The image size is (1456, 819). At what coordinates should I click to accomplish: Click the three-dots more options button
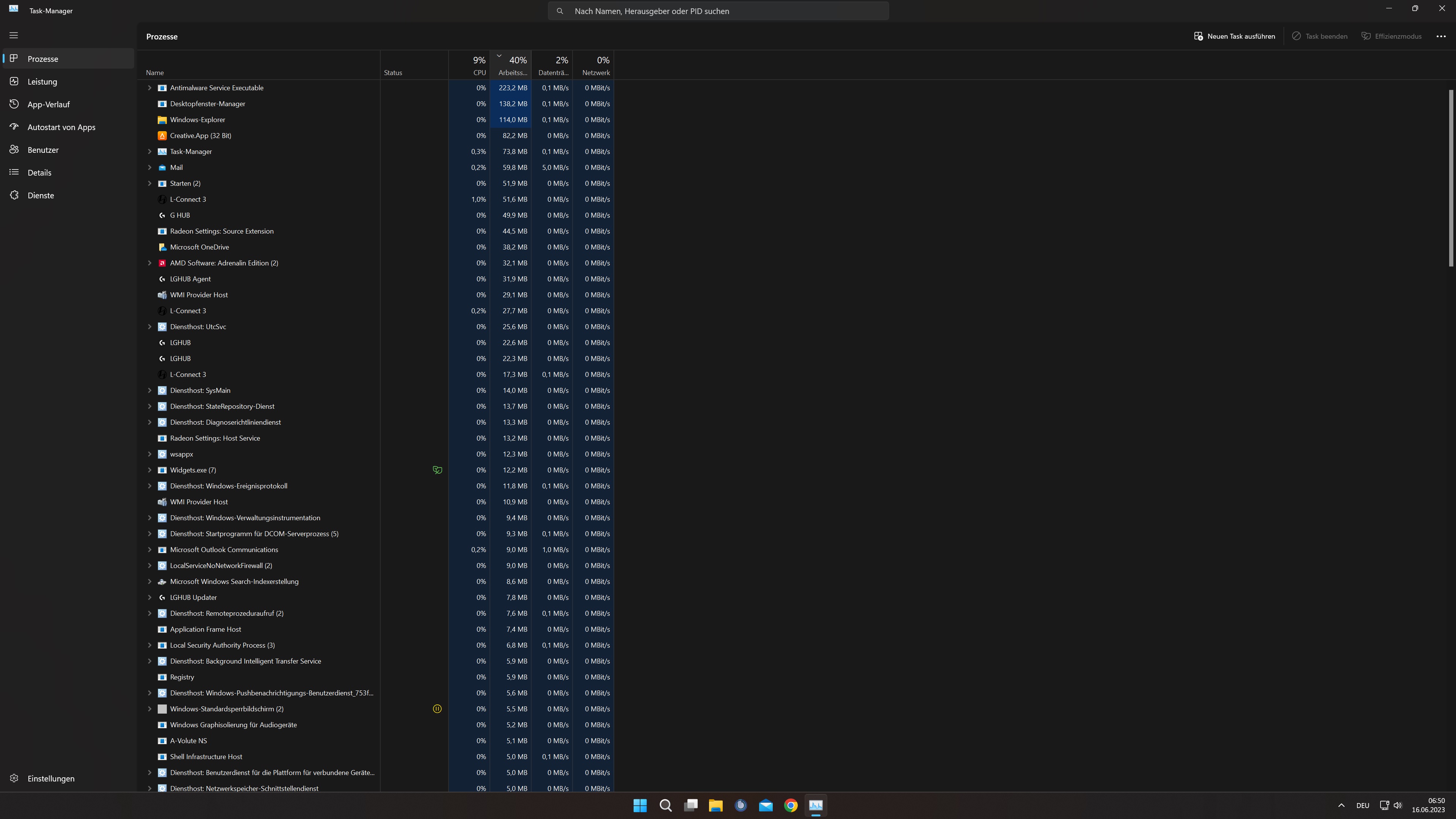point(1441,36)
